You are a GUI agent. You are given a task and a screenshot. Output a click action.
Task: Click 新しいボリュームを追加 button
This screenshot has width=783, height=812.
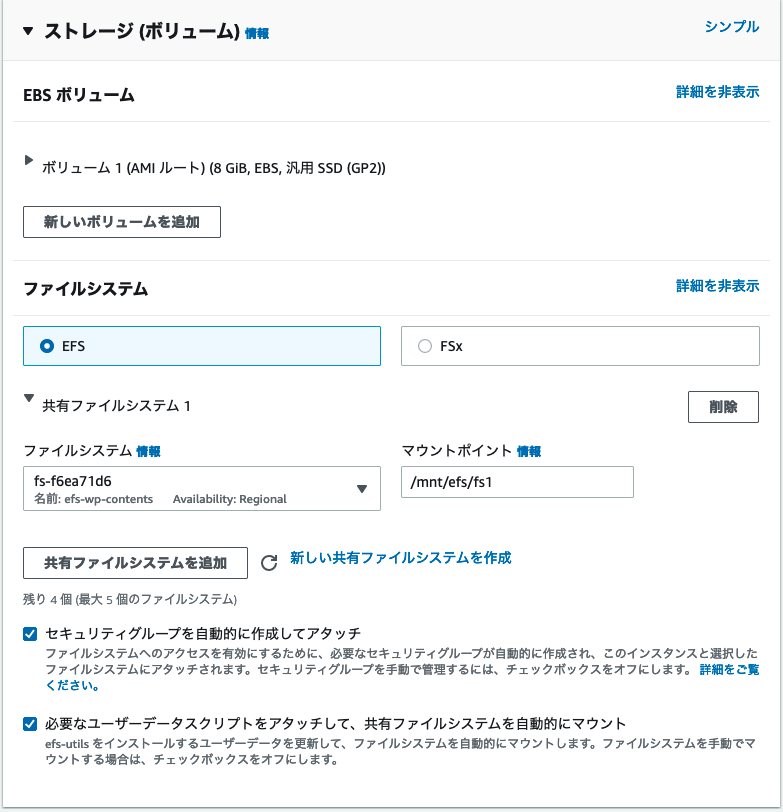(122, 222)
